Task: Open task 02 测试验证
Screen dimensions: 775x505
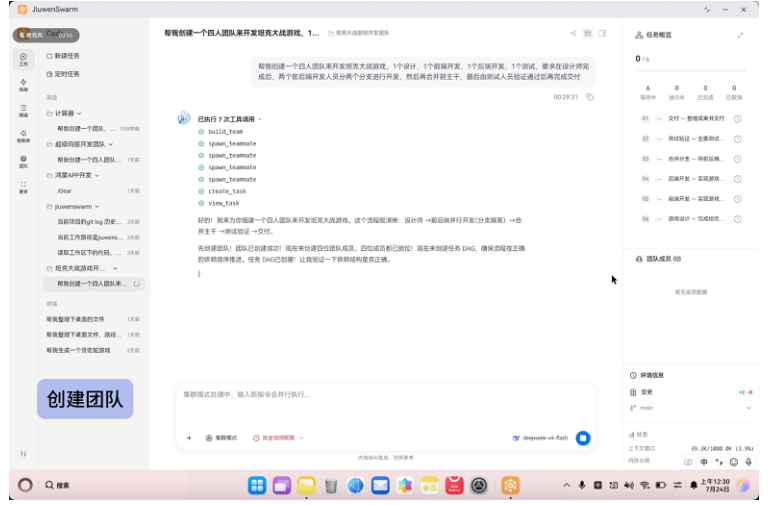Action: 691,139
